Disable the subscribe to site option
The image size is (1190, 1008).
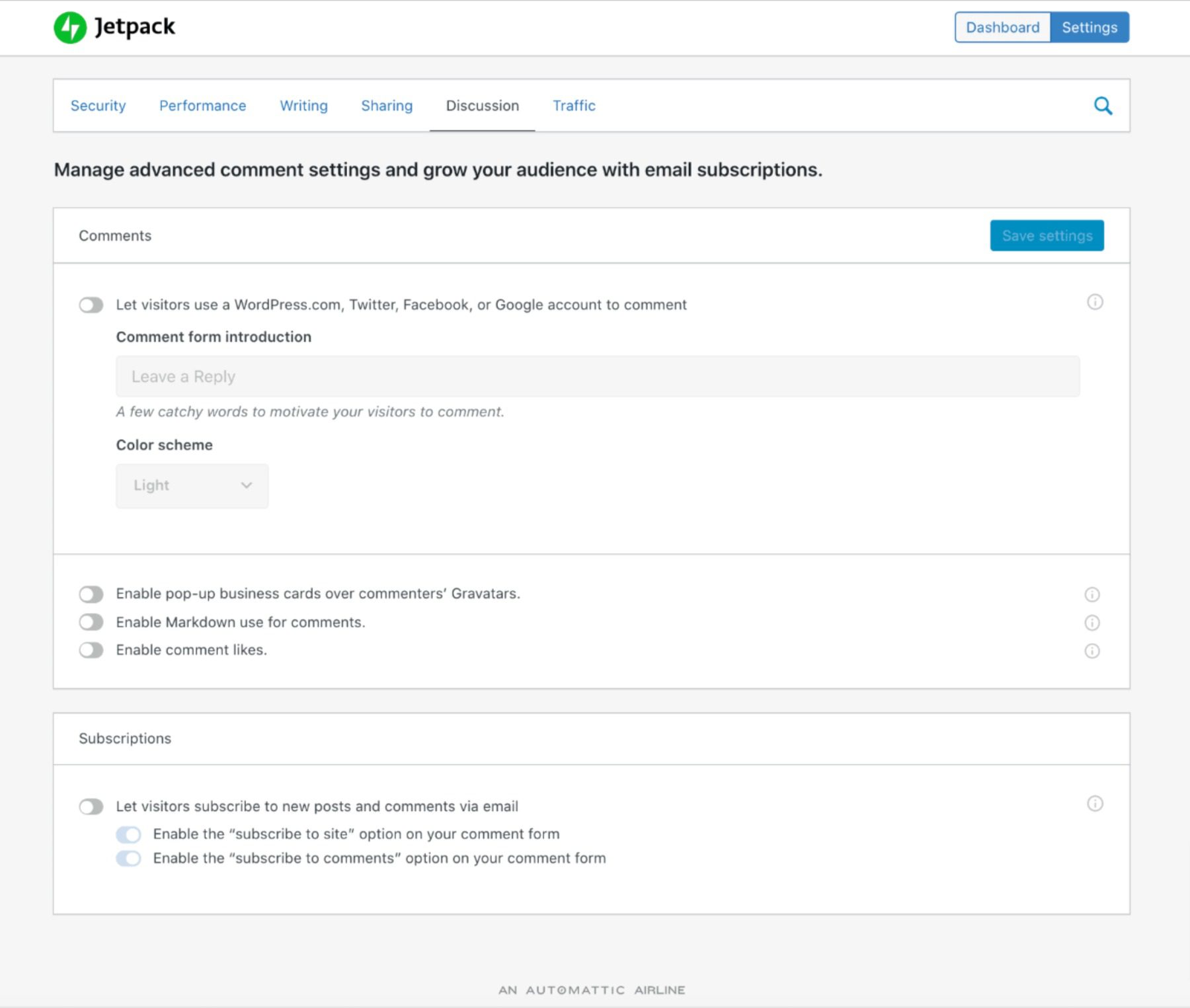(x=130, y=834)
